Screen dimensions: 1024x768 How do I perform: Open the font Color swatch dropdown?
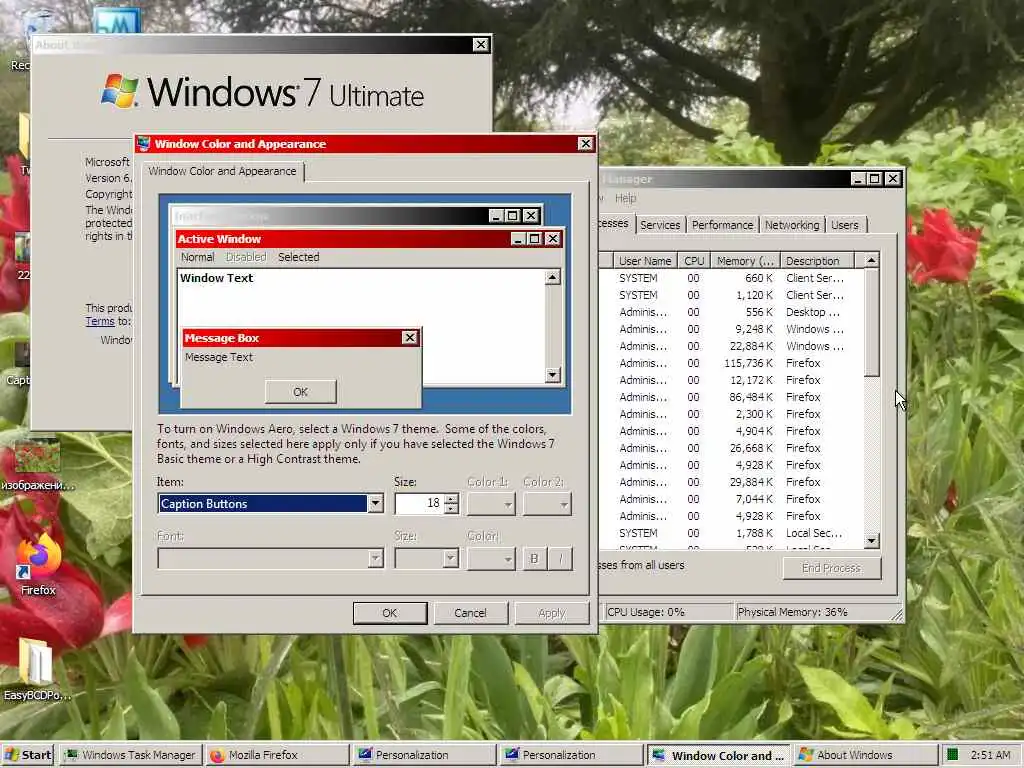pos(491,558)
